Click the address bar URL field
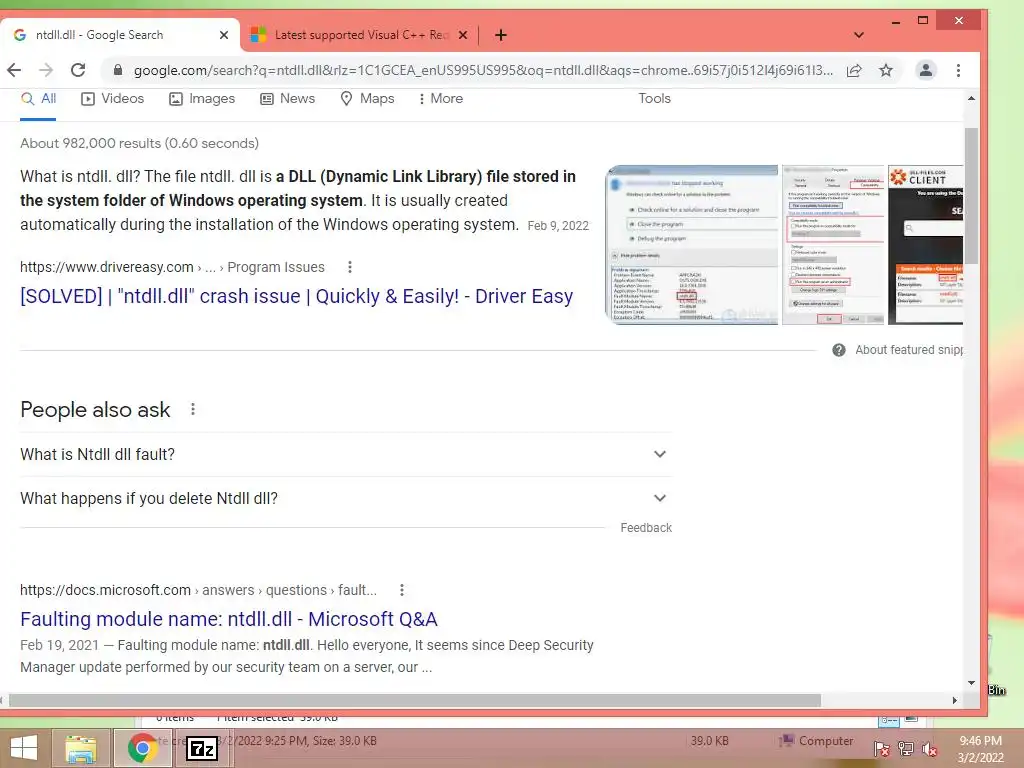The width and height of the screenshot is (1024, 768). [483, 70]
